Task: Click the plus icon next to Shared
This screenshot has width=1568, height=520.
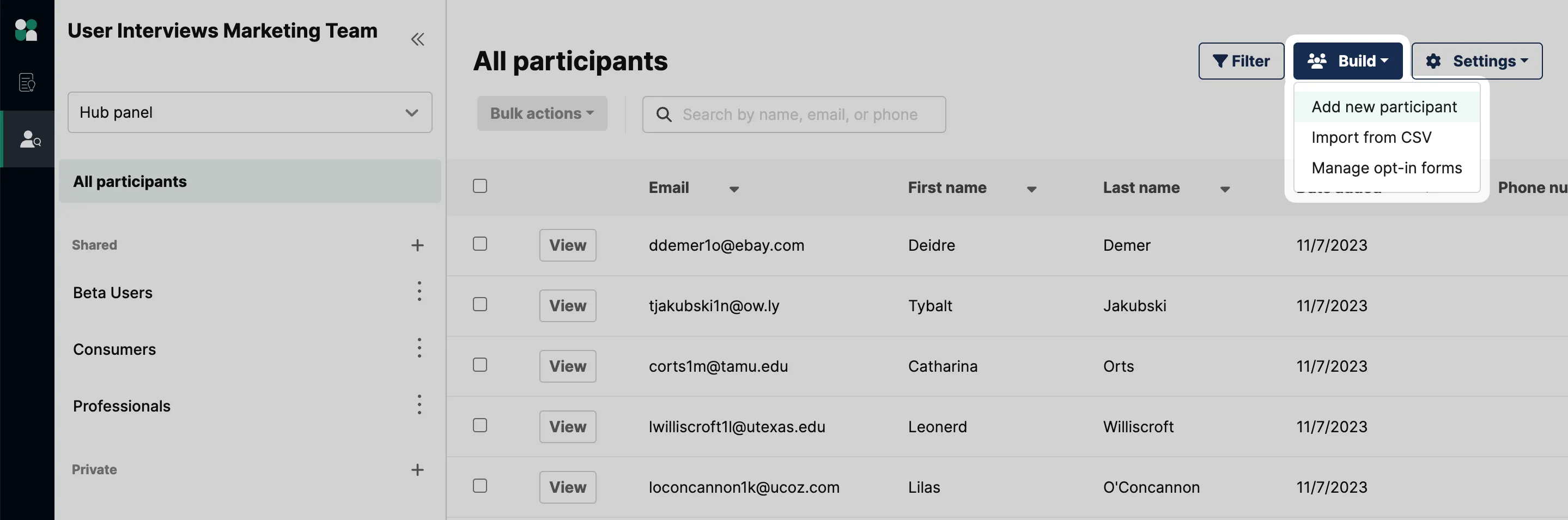Action: 417,245
